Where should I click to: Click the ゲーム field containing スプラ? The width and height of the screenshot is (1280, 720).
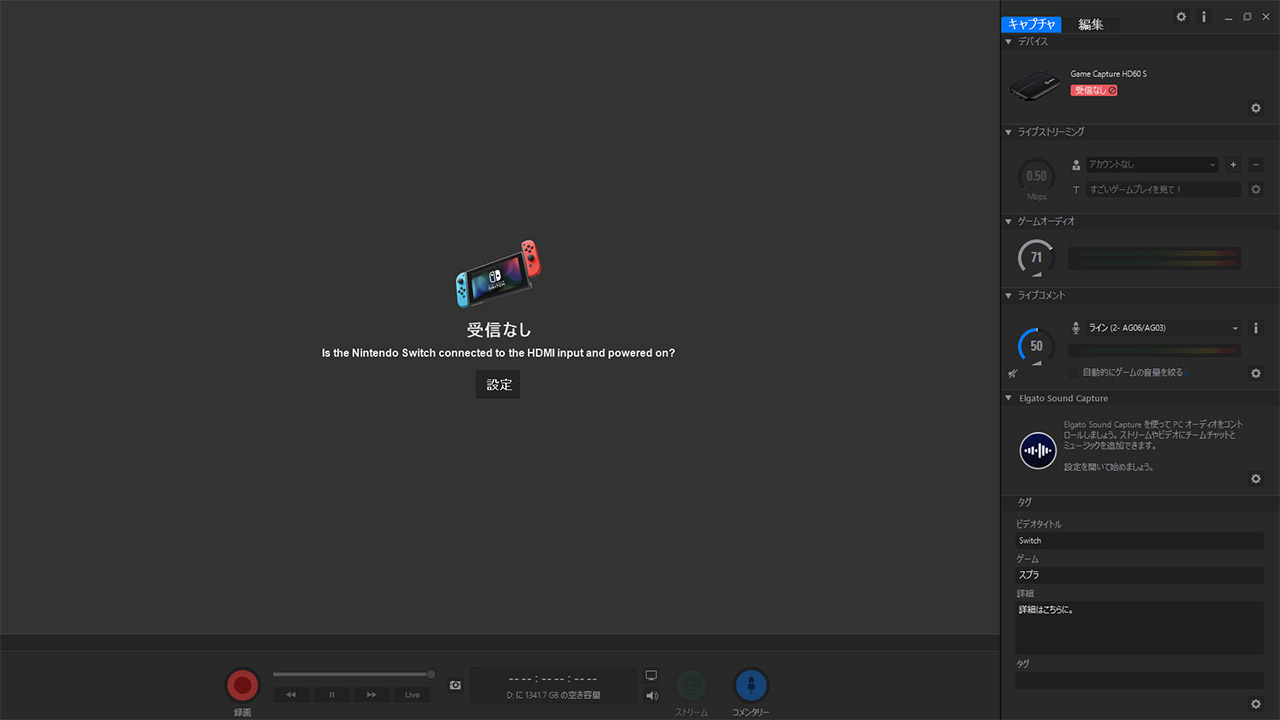[1139, 576]
